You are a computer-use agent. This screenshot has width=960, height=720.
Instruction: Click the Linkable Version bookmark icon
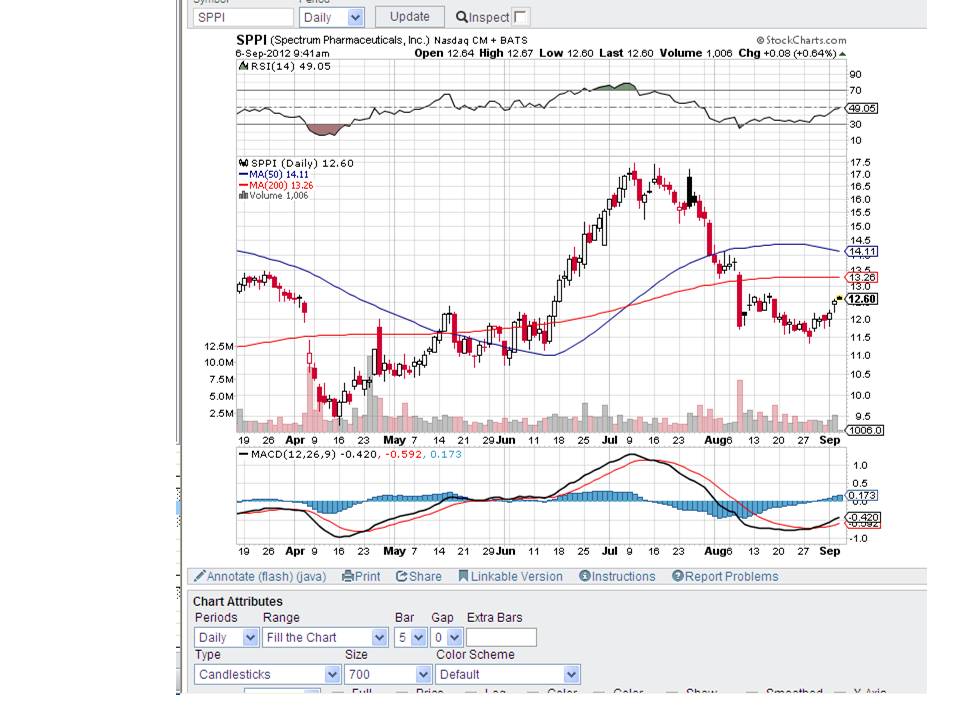point(464,577)
